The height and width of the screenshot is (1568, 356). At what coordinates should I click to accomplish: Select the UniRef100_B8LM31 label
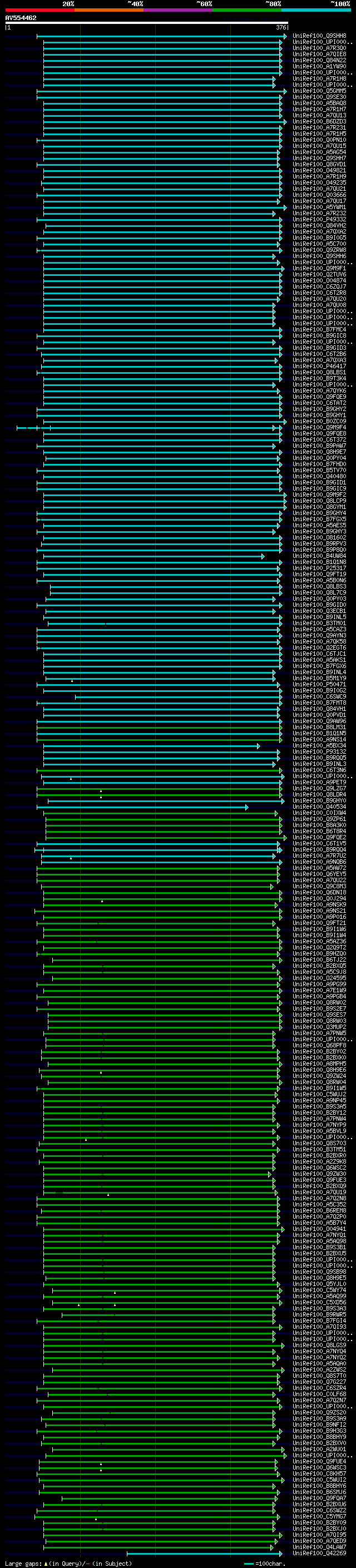[x=319, y=728]
